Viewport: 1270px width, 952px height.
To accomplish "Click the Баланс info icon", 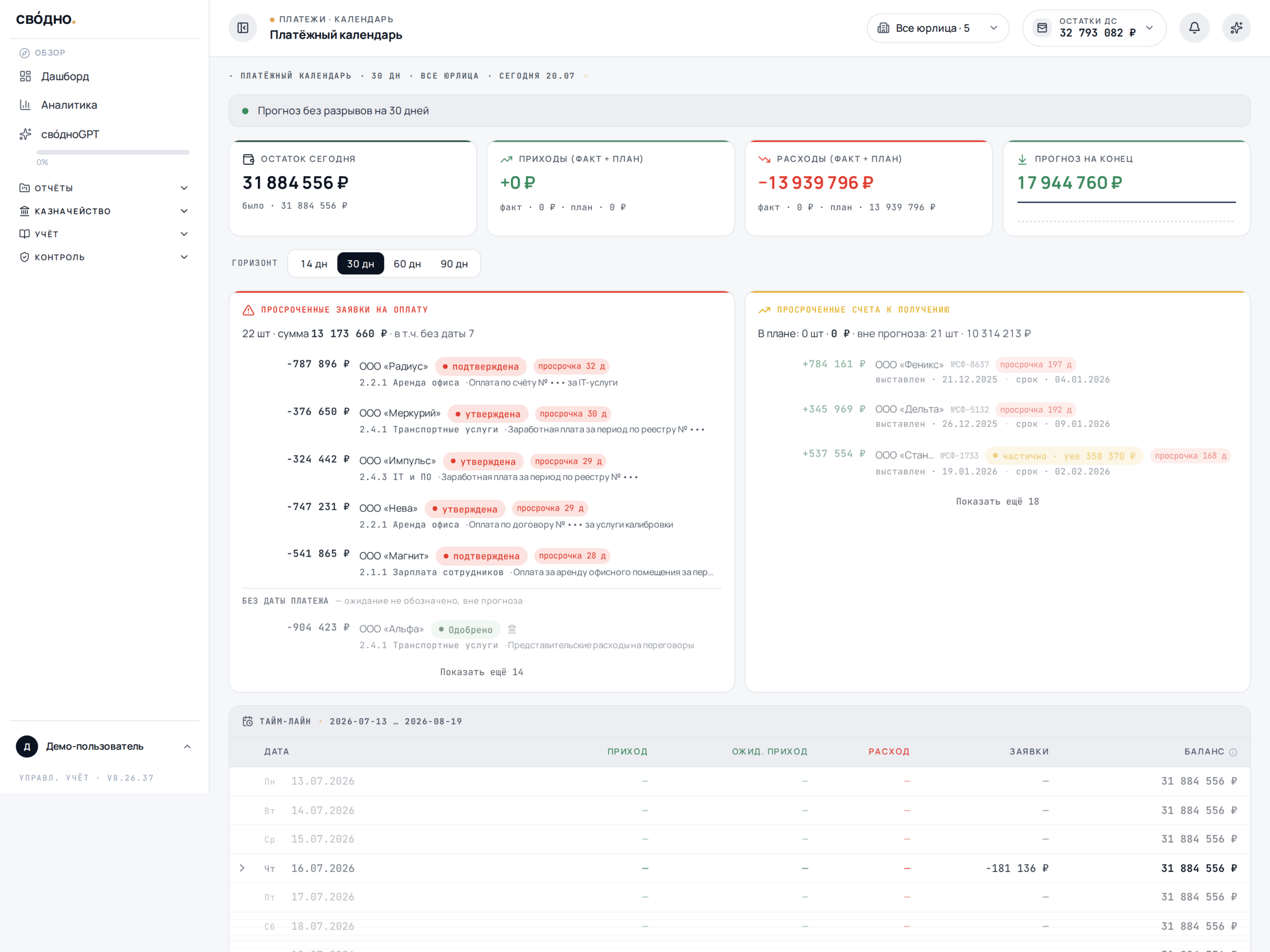I will click(1233, 752).
